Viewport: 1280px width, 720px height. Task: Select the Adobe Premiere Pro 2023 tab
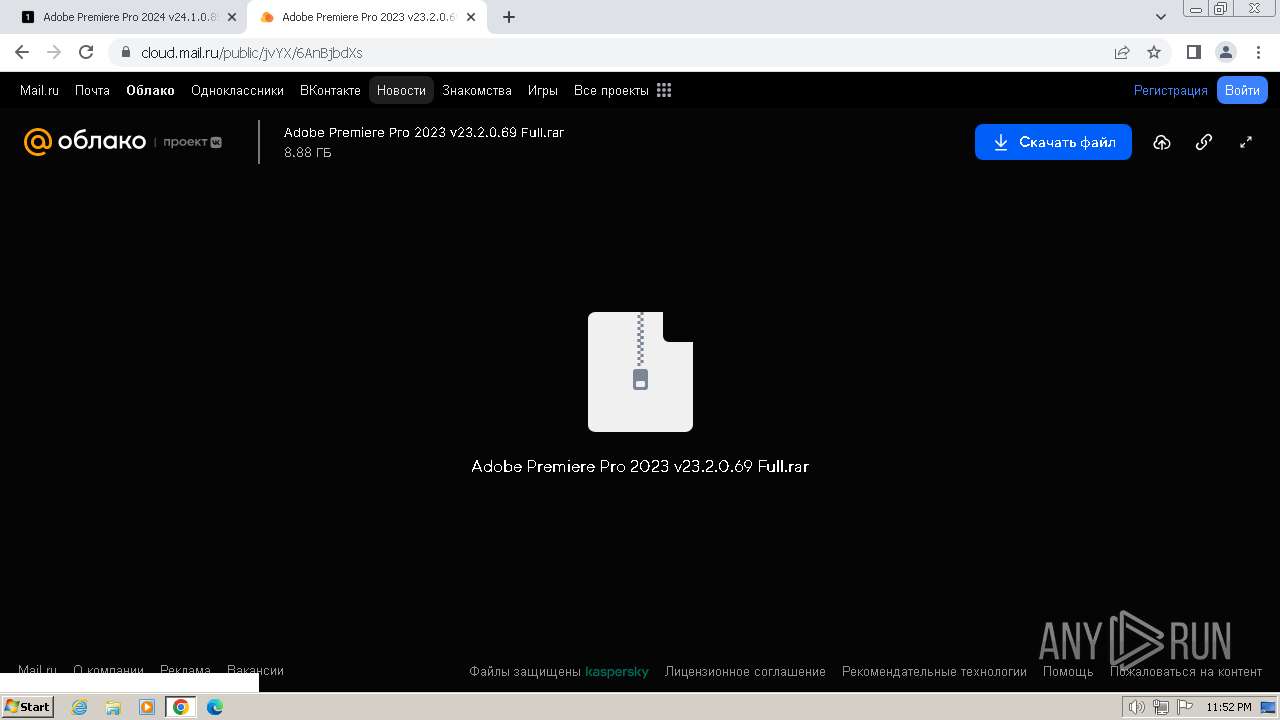click(365, 17)
